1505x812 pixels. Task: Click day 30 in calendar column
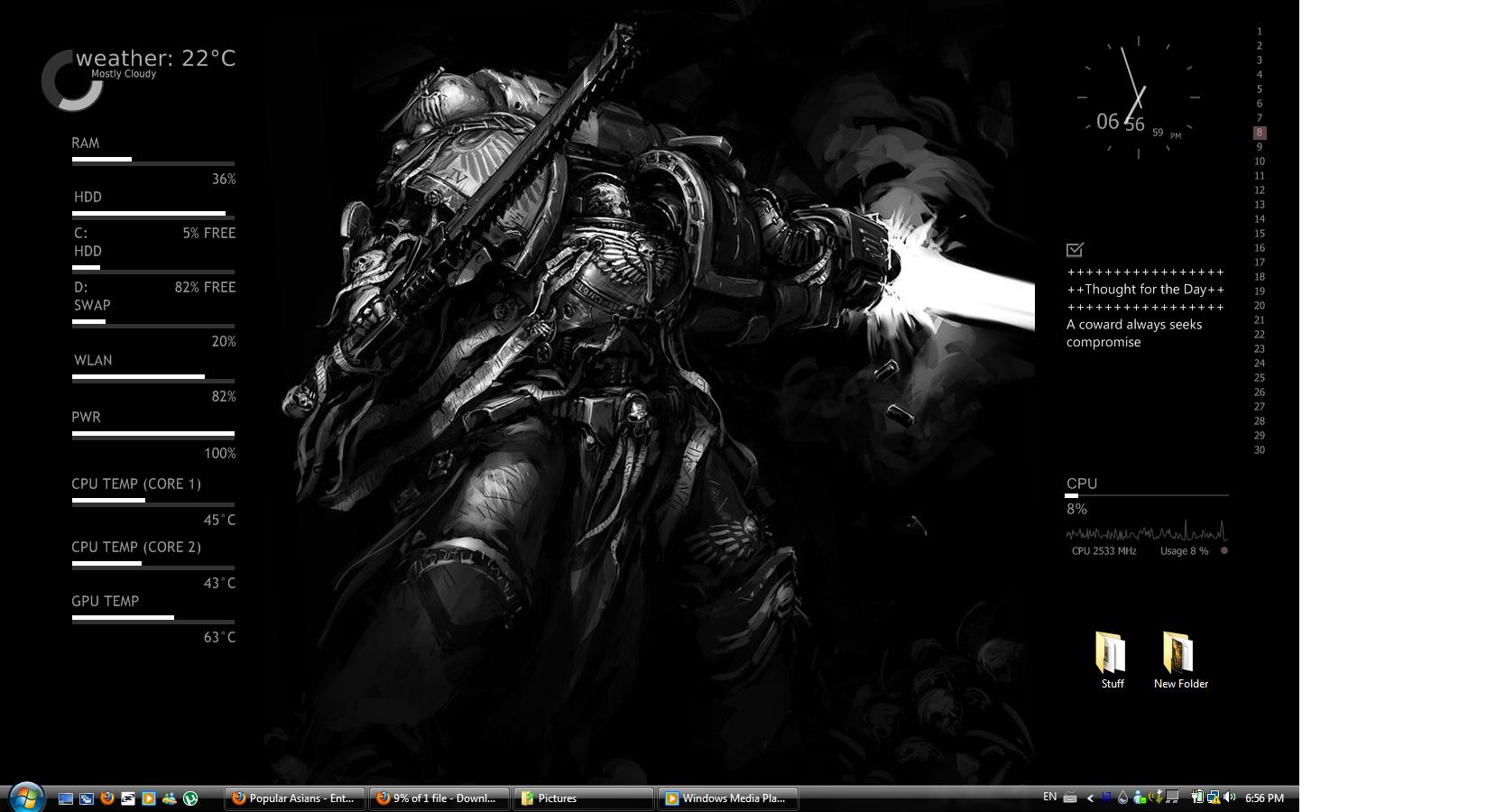[x=1260, y=450]
